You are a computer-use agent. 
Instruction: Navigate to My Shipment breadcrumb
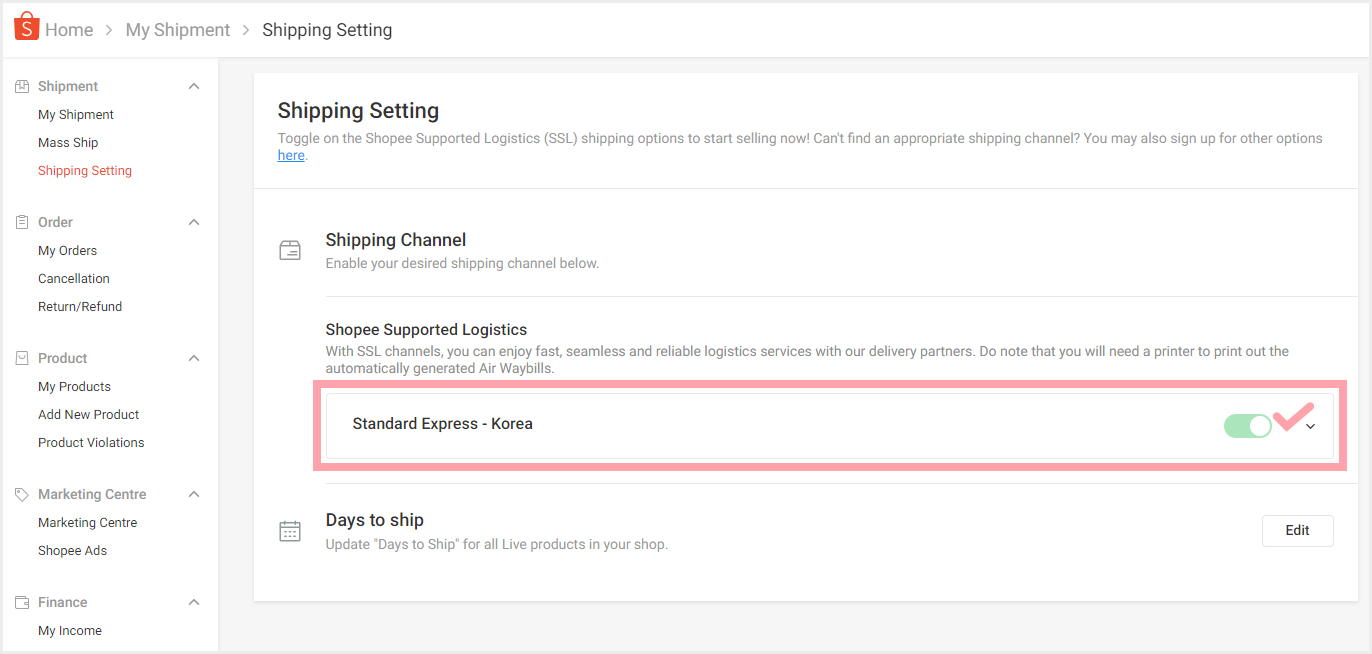[178, 30]
